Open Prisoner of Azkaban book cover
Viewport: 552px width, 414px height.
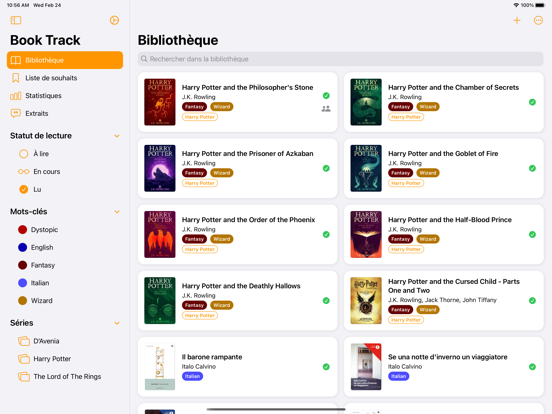pos(160,168)
